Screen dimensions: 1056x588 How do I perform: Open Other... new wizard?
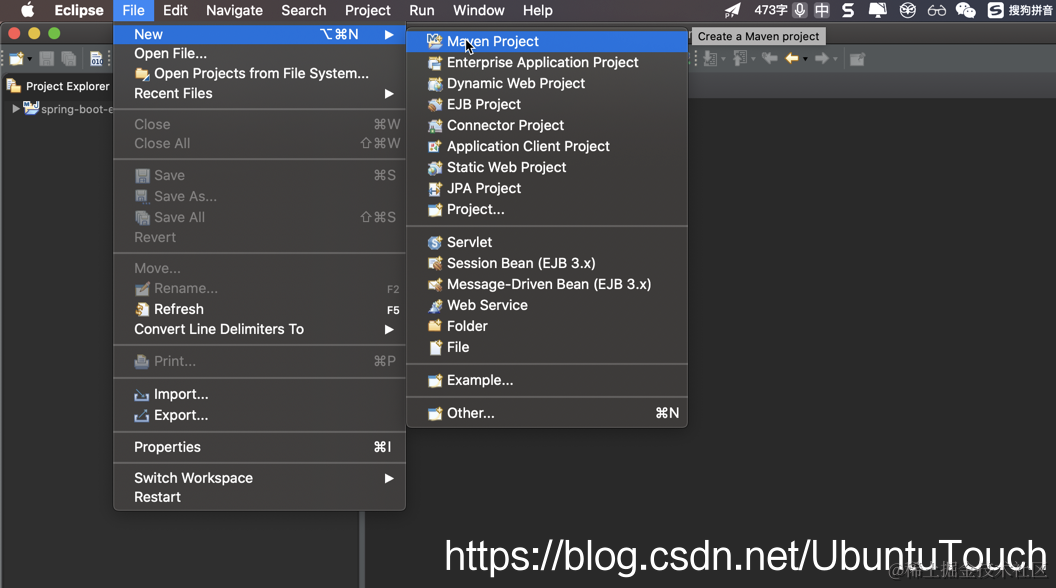point(547,413)
